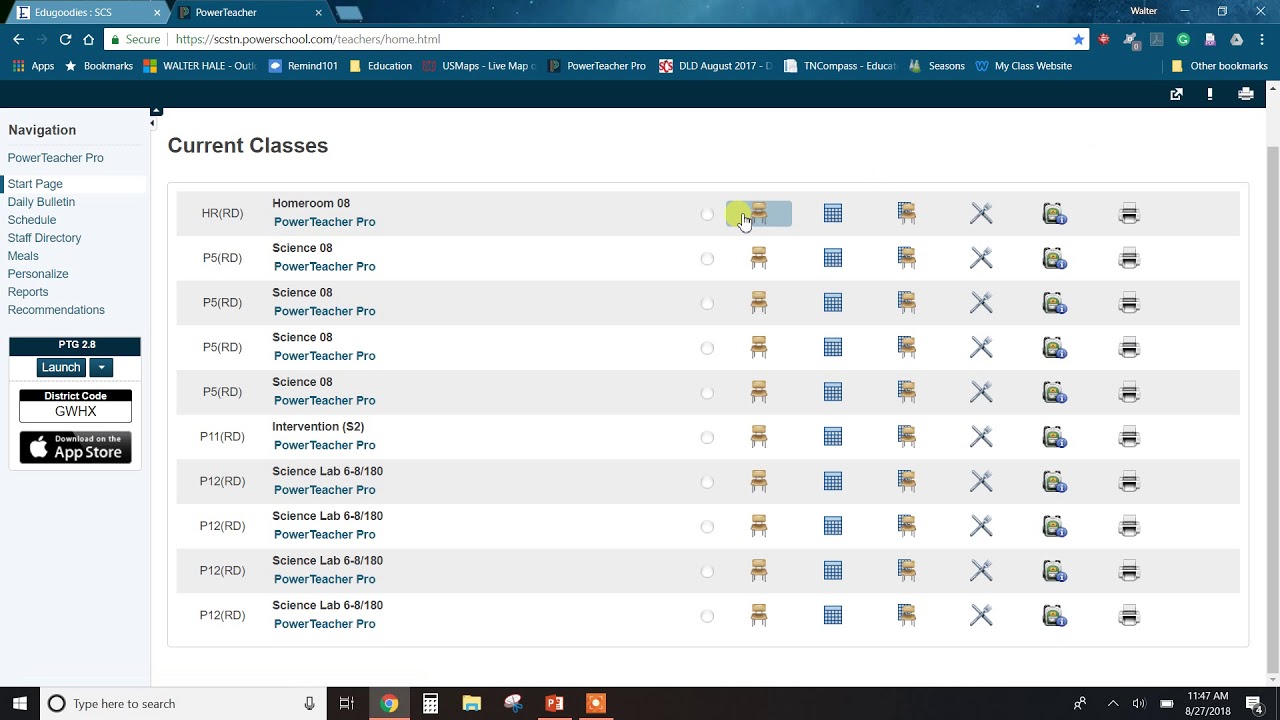The image size is (1280, 720).
Task: Open File Explorer from the taskbar
Action: point(472,704)
